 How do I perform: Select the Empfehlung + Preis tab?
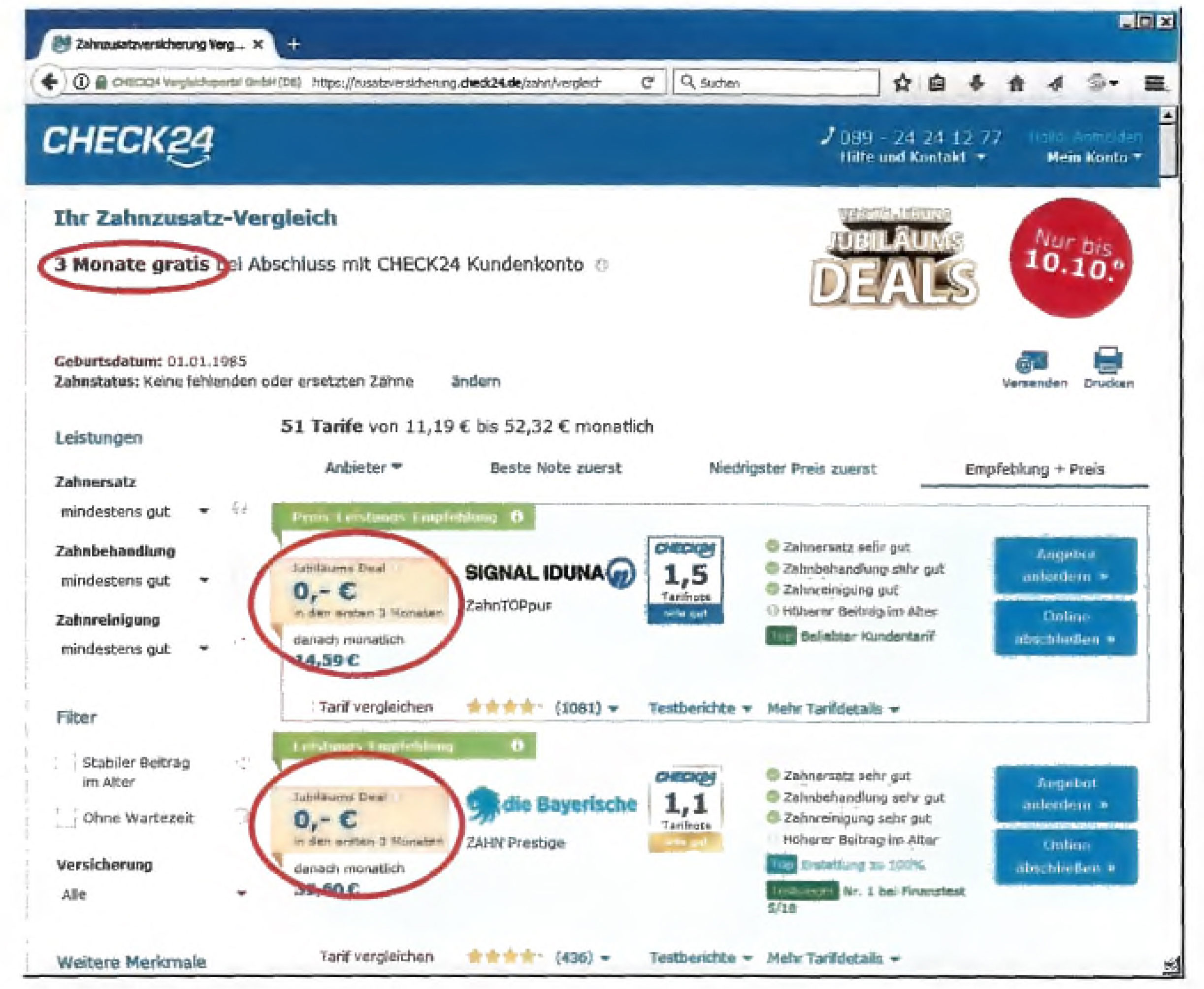[x=1034, y=469]
